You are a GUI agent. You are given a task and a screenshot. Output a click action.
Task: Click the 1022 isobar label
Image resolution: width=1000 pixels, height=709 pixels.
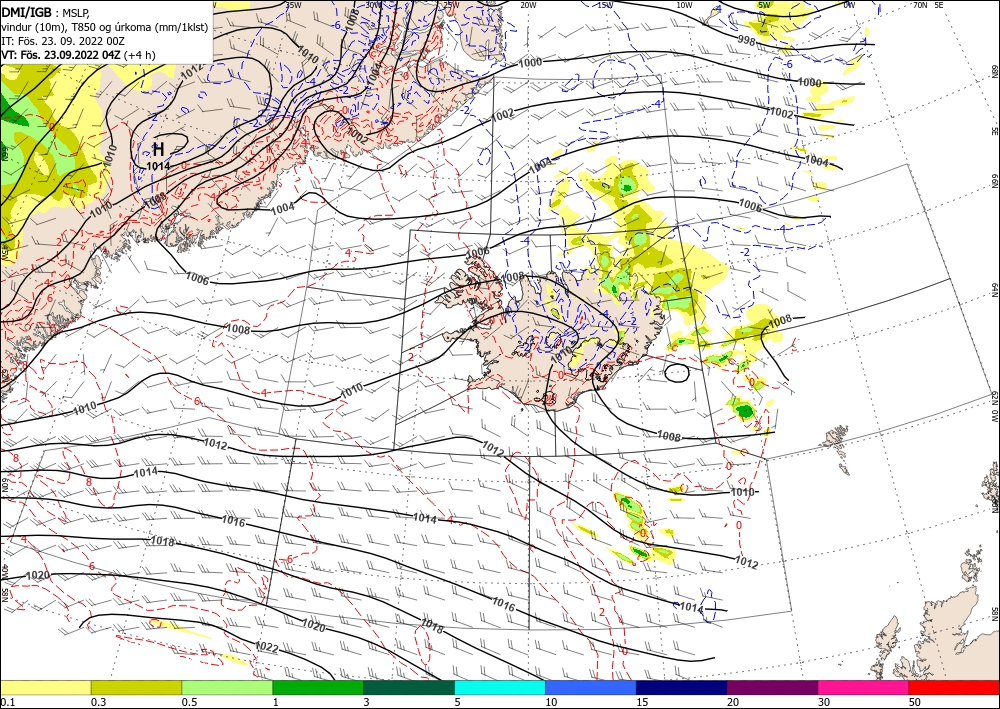coord(267,647)
